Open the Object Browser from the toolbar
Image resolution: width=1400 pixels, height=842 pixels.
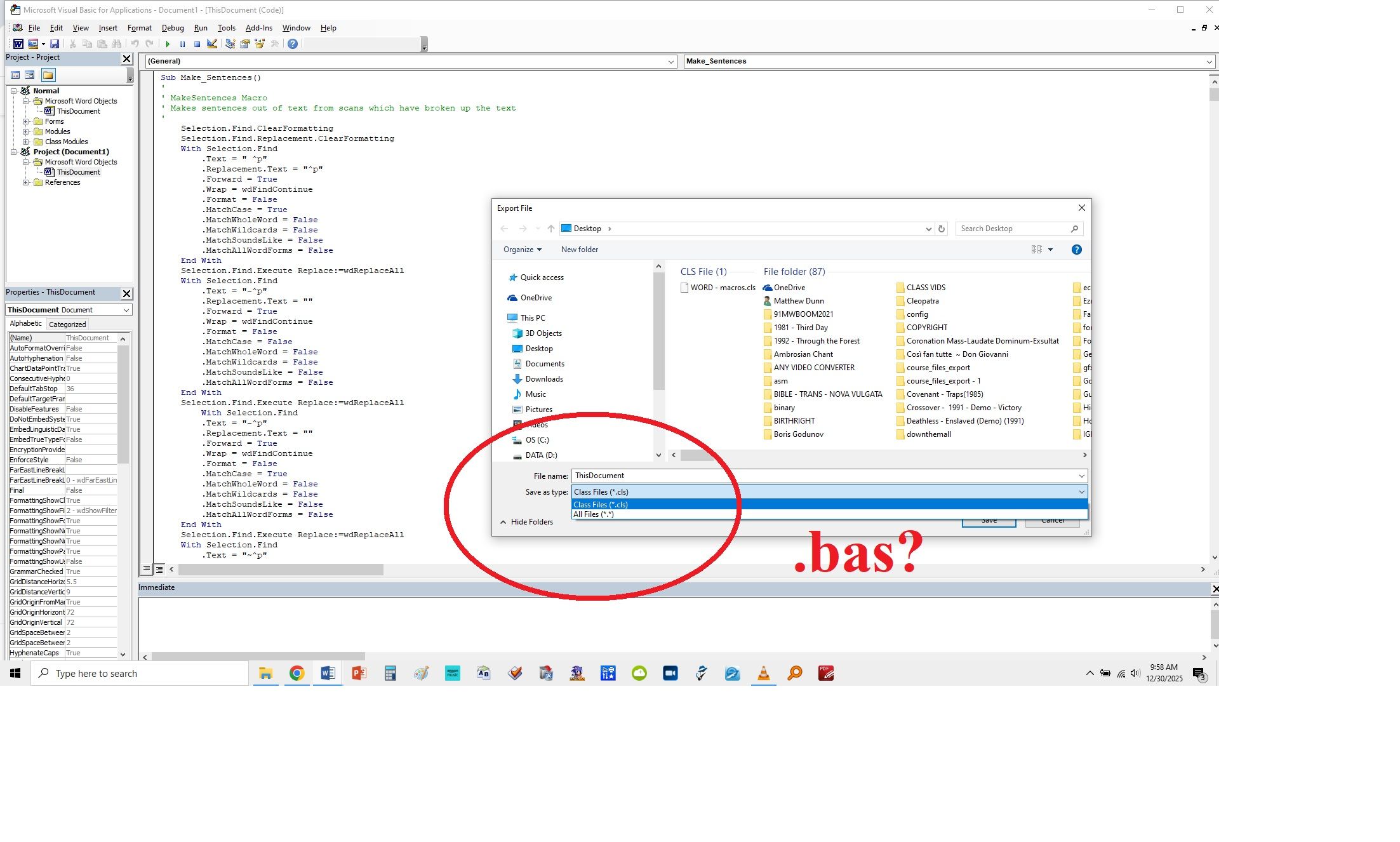point(260,44)
